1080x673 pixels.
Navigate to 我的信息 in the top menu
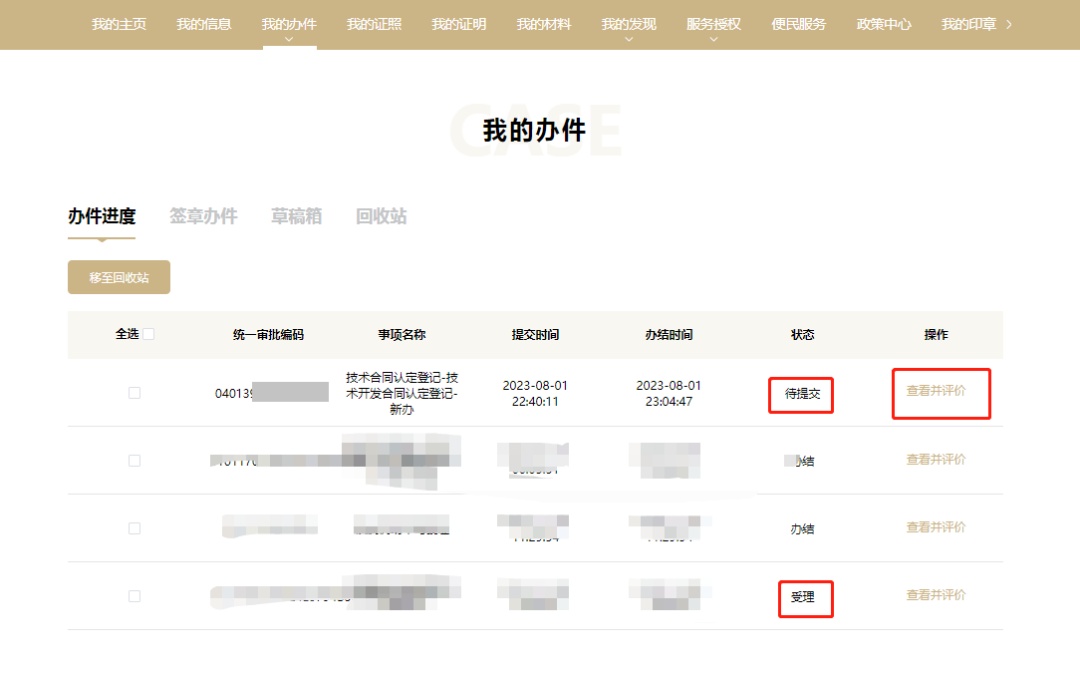(x=203, y=24)
